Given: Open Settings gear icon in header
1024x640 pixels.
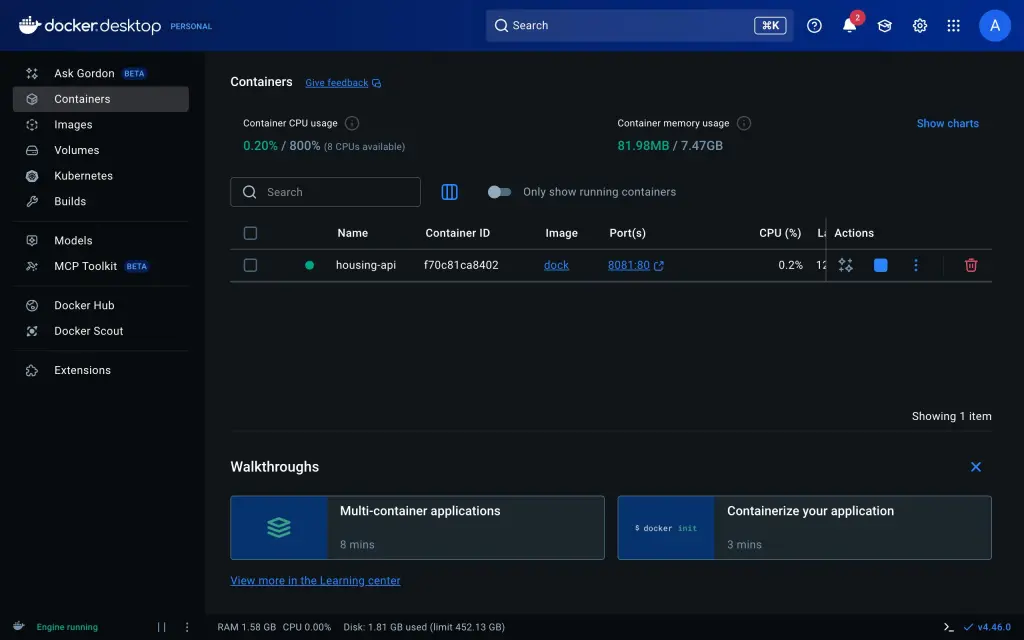Looking at the screenshot, I should (920, 25).
